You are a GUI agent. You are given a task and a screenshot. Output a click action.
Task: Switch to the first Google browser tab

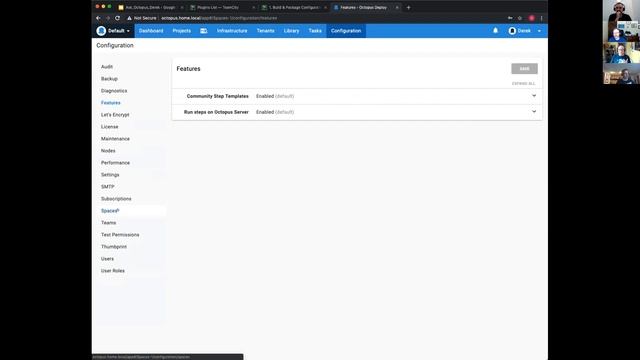tap(151, 7)
